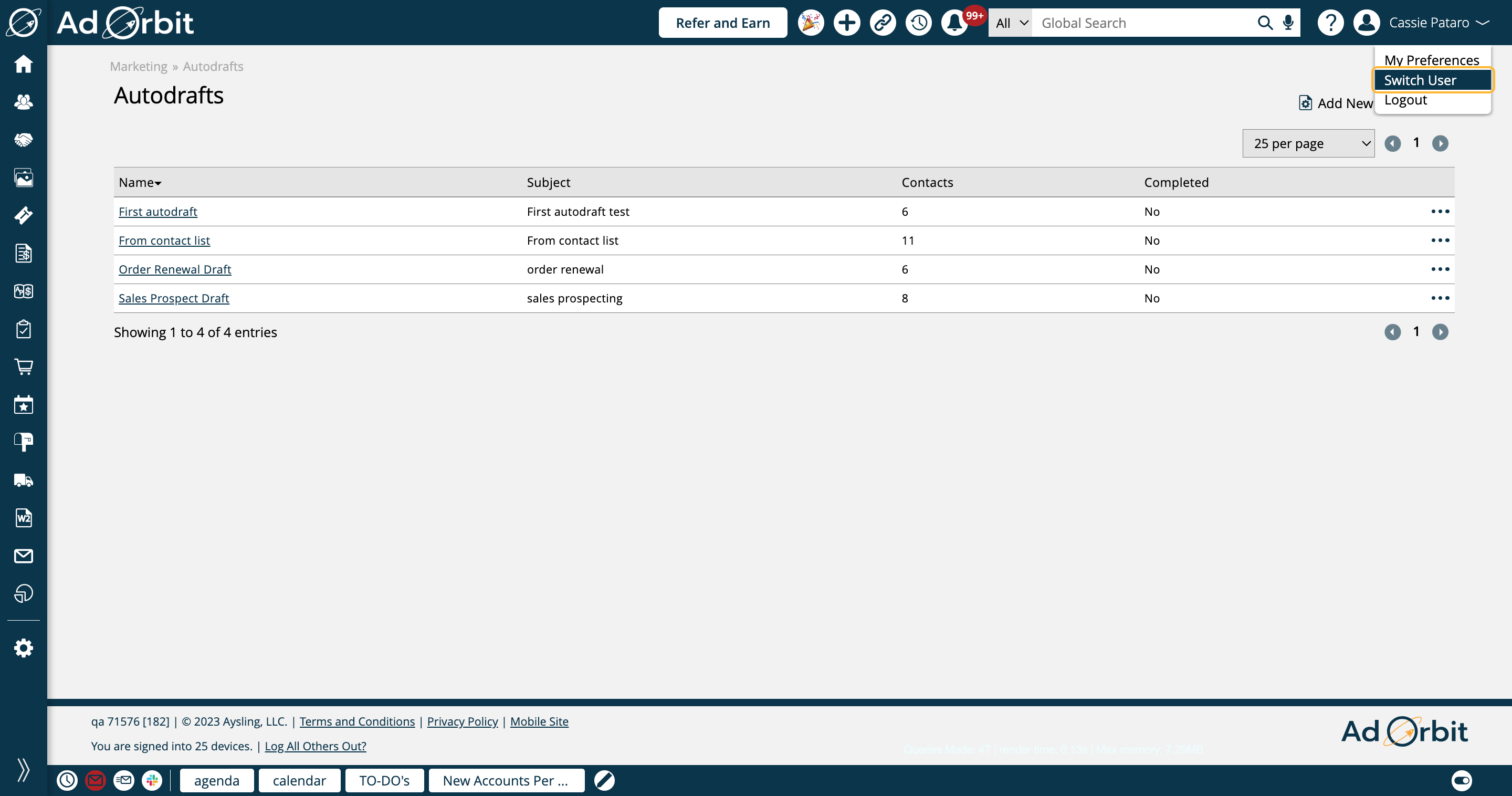Viewport: 1512px width, 796px height.
Task: Open actions menu for Order Renewal Draft row
Action: 1440,269
